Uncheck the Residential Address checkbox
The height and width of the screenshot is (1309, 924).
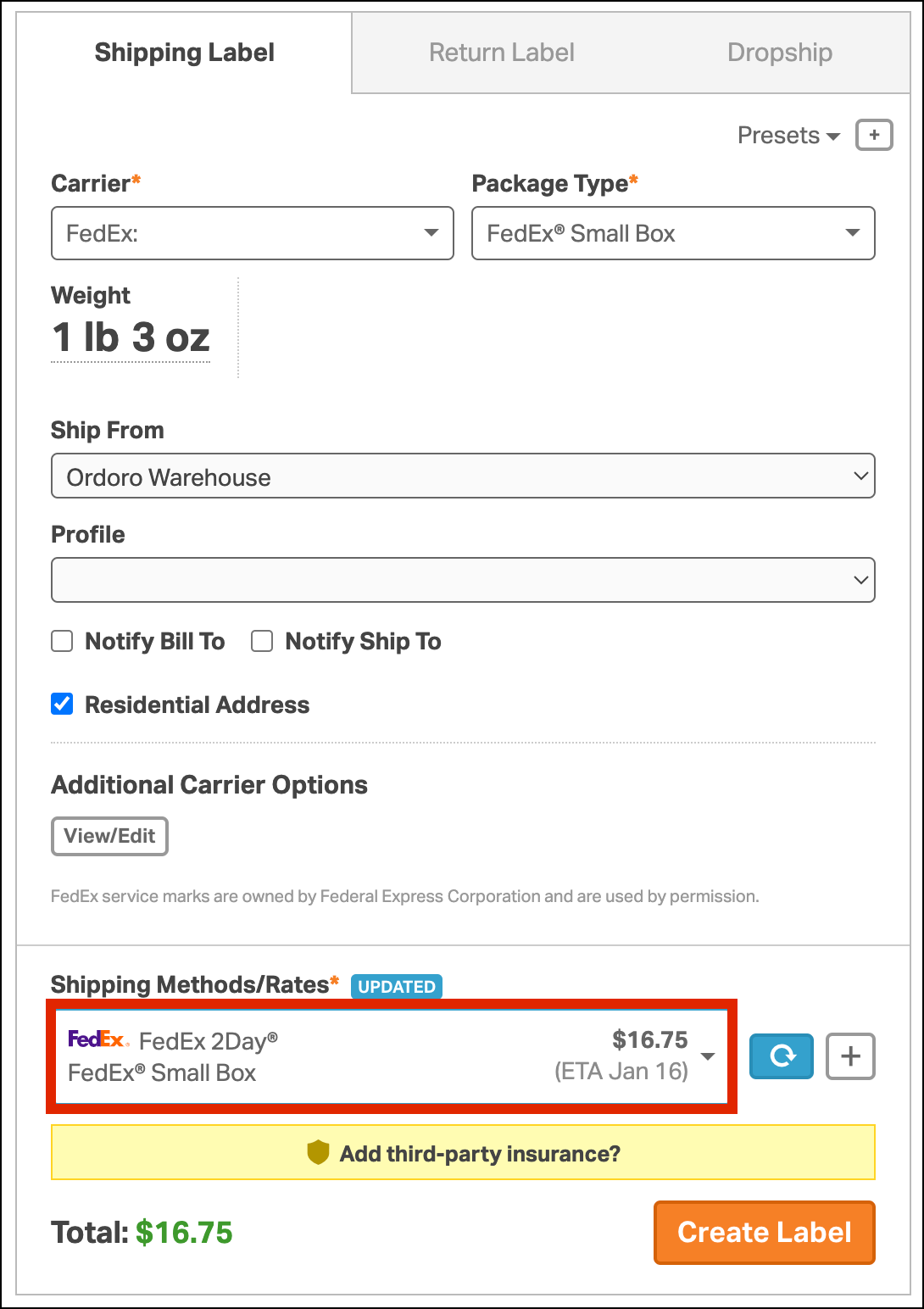62,704
